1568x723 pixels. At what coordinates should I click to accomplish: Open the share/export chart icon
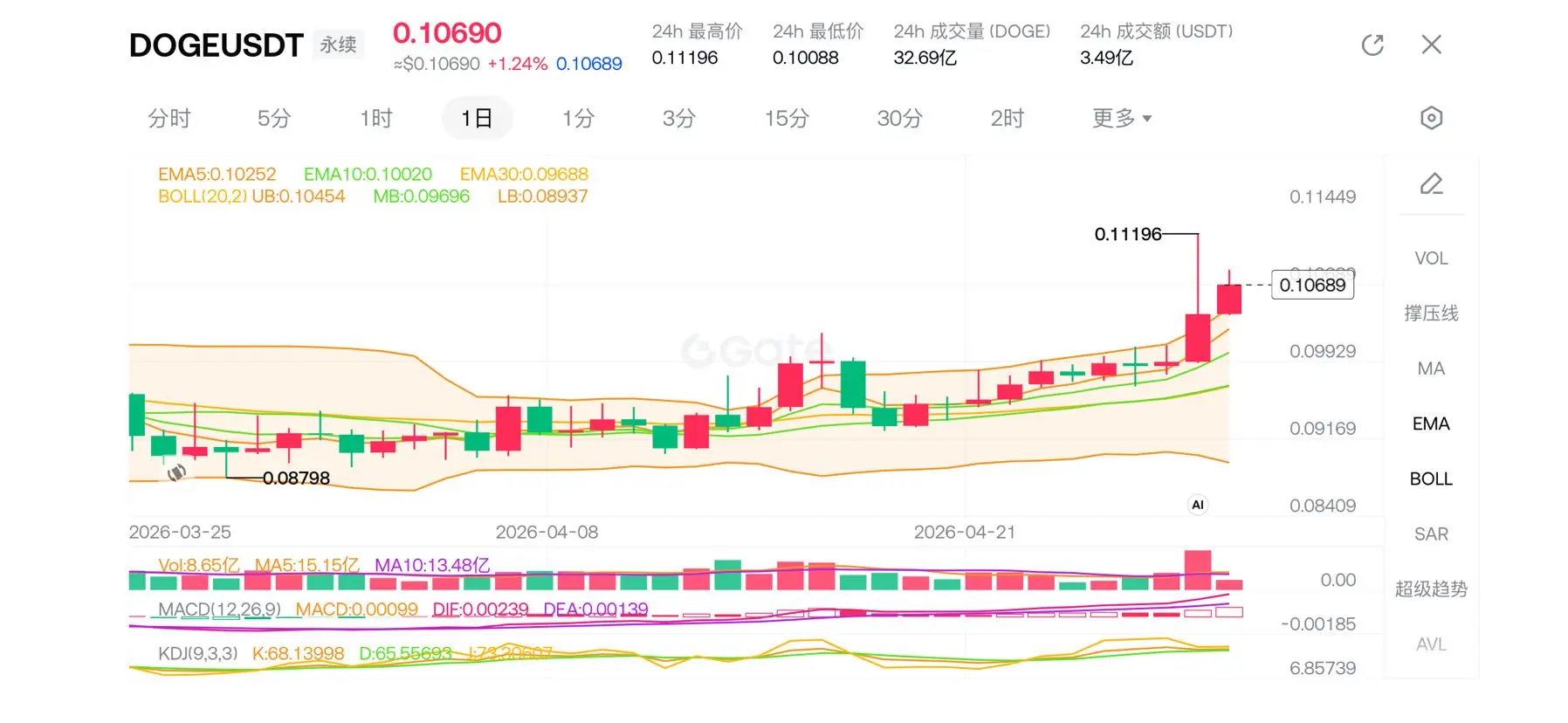[1372, 45]
